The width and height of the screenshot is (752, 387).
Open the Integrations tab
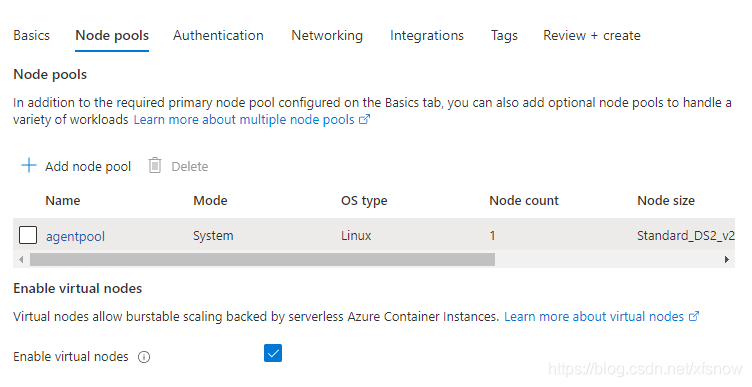(x=427, y=35)
